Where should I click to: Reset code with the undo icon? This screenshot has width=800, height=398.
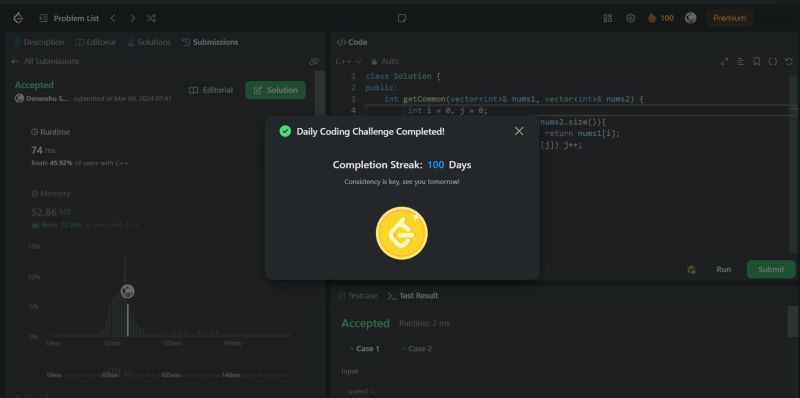789,61
